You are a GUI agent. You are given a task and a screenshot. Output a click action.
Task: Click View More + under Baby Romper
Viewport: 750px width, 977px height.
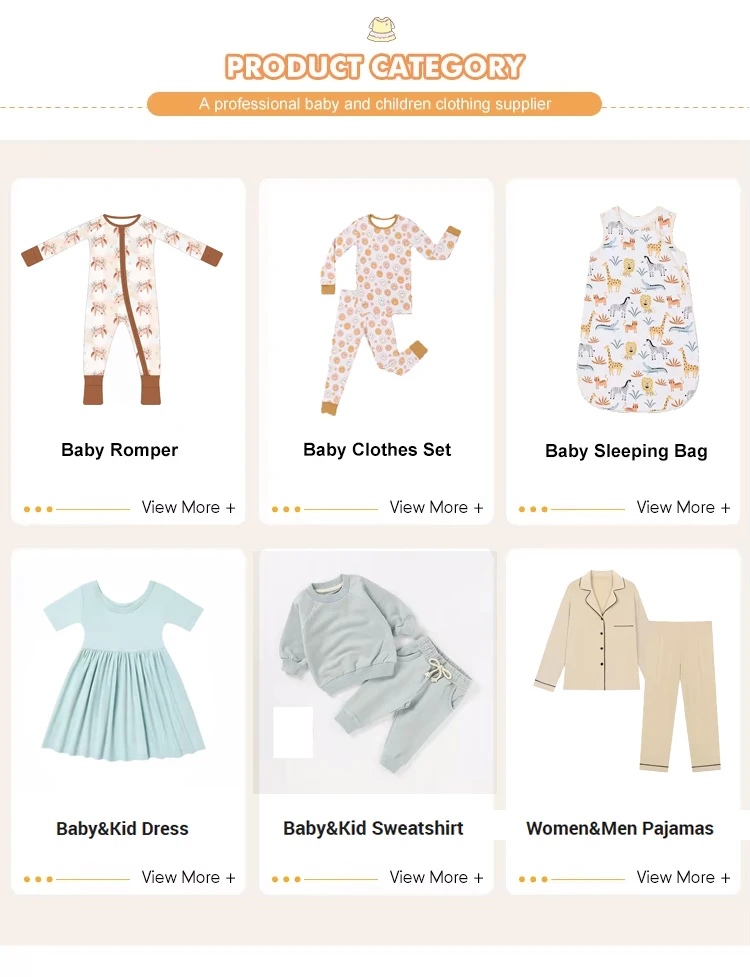click(x=189, y=508)
